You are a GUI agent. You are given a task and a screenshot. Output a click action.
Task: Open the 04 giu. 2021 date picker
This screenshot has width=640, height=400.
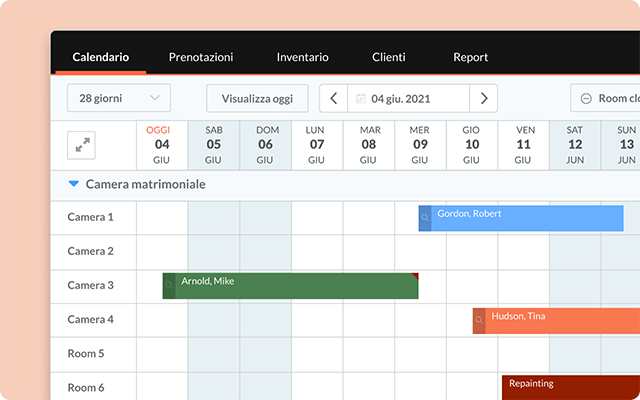(x=408, y=98)
